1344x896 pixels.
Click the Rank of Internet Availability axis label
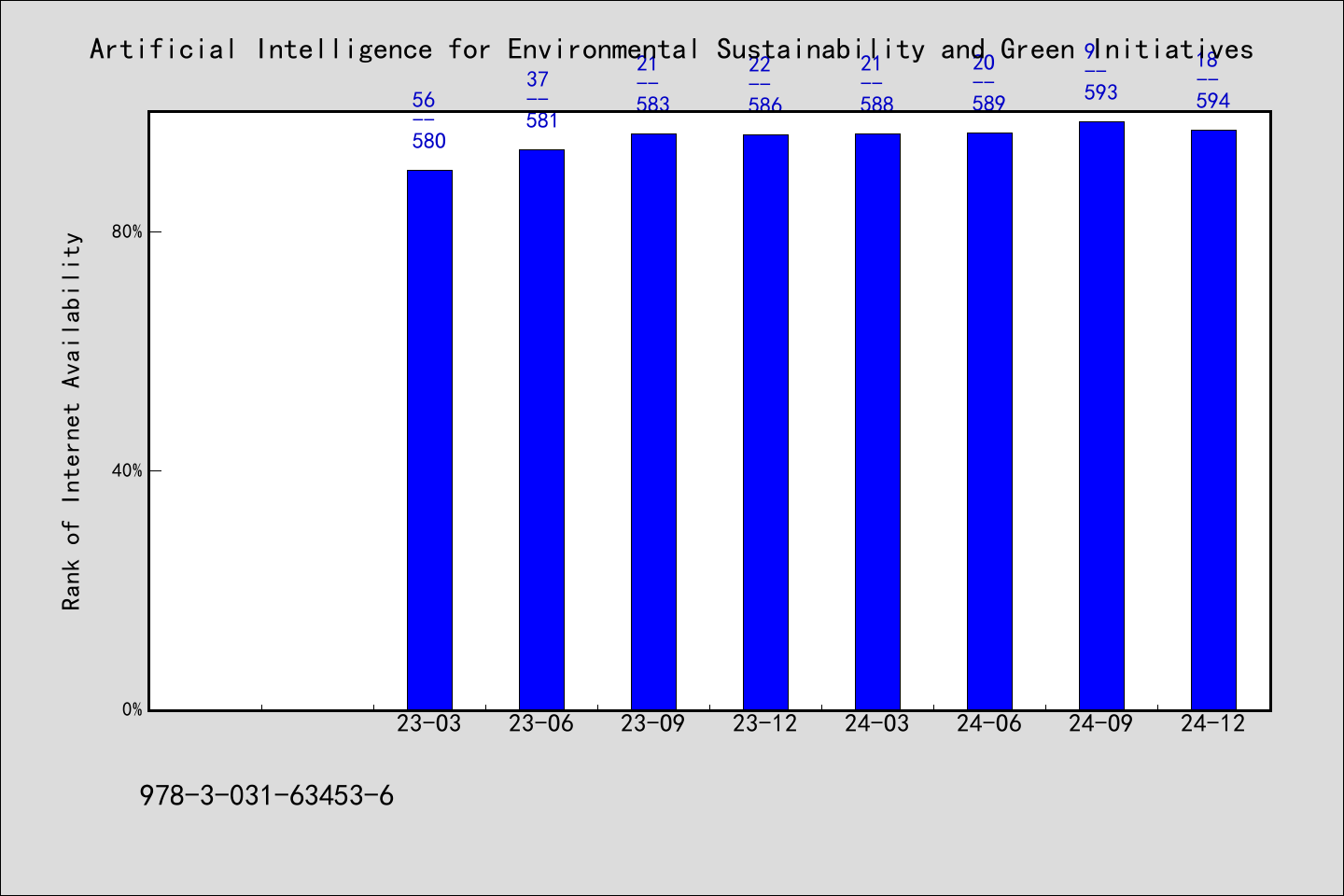[72, 421]
